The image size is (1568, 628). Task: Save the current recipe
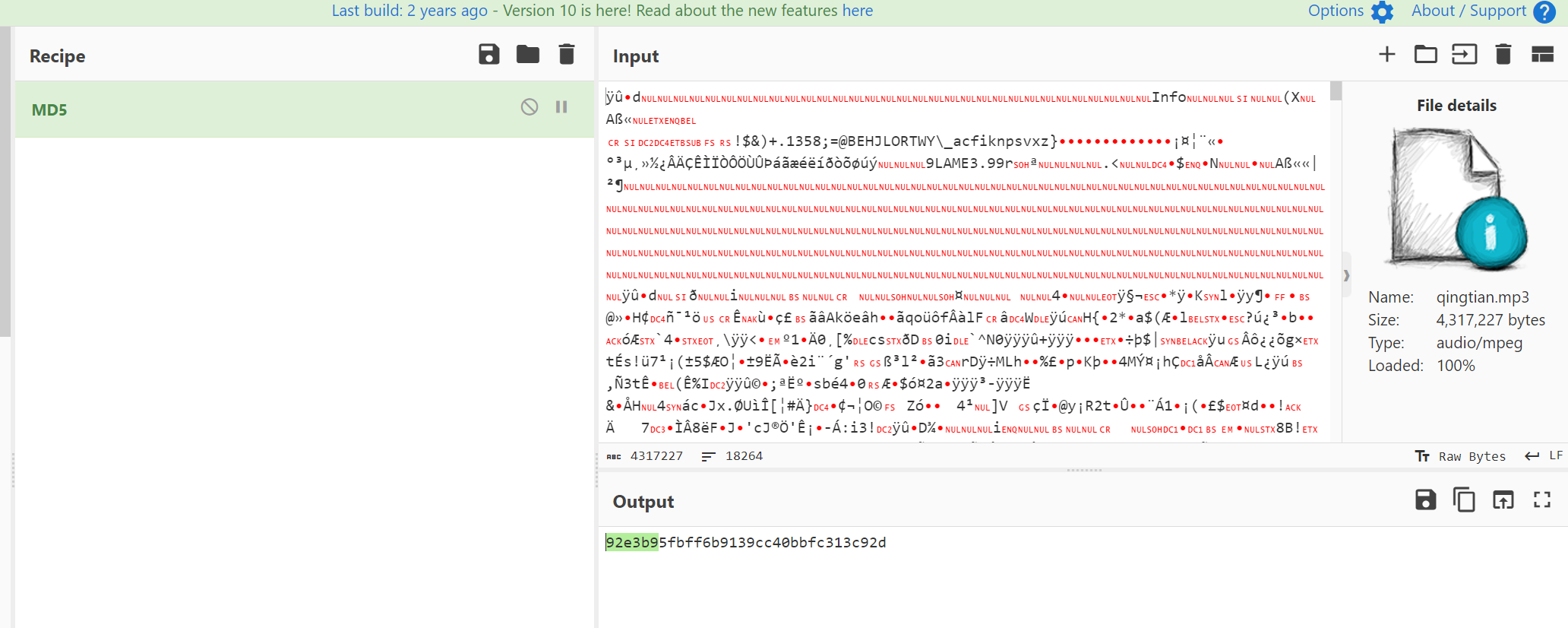click(488, 55)
